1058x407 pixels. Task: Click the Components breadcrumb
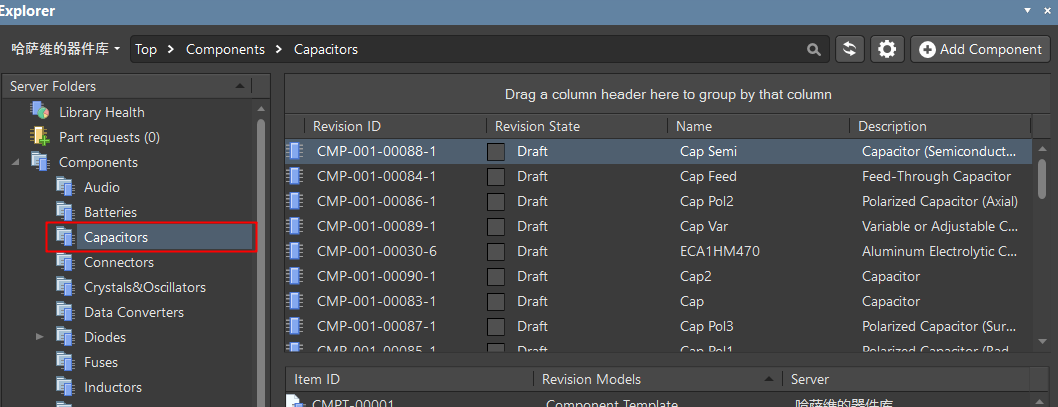tap(225, 49)
